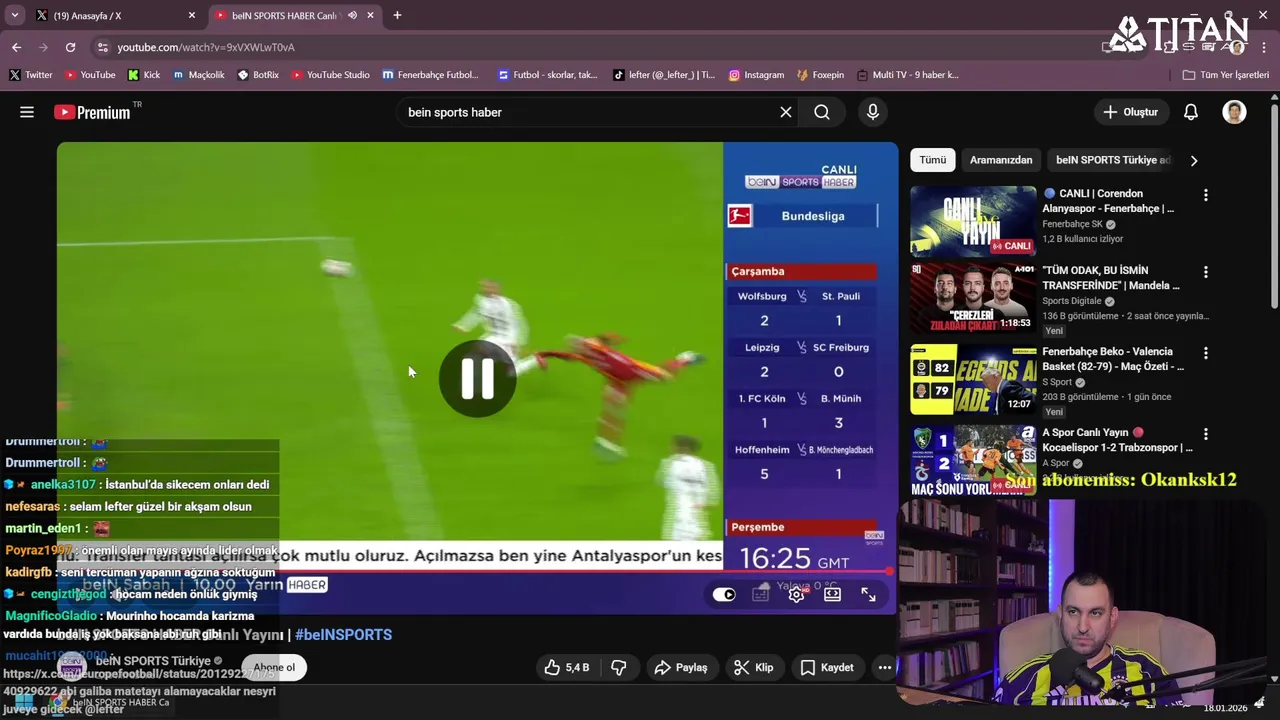Select the Tümü filter chip
The width and height of the screenshot is (1280, 720).
(933, 160)
